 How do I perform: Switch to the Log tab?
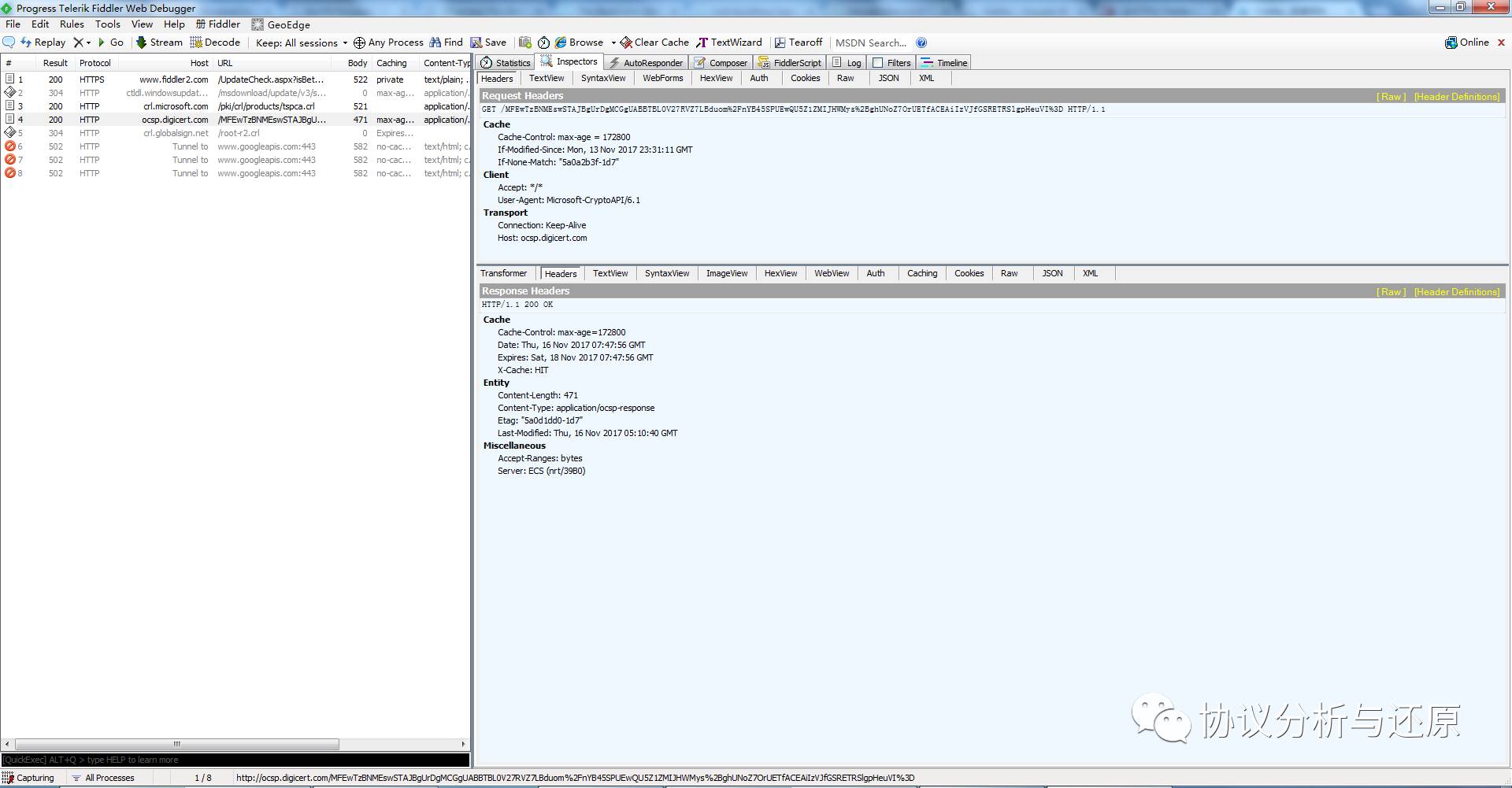click(847, 62)
